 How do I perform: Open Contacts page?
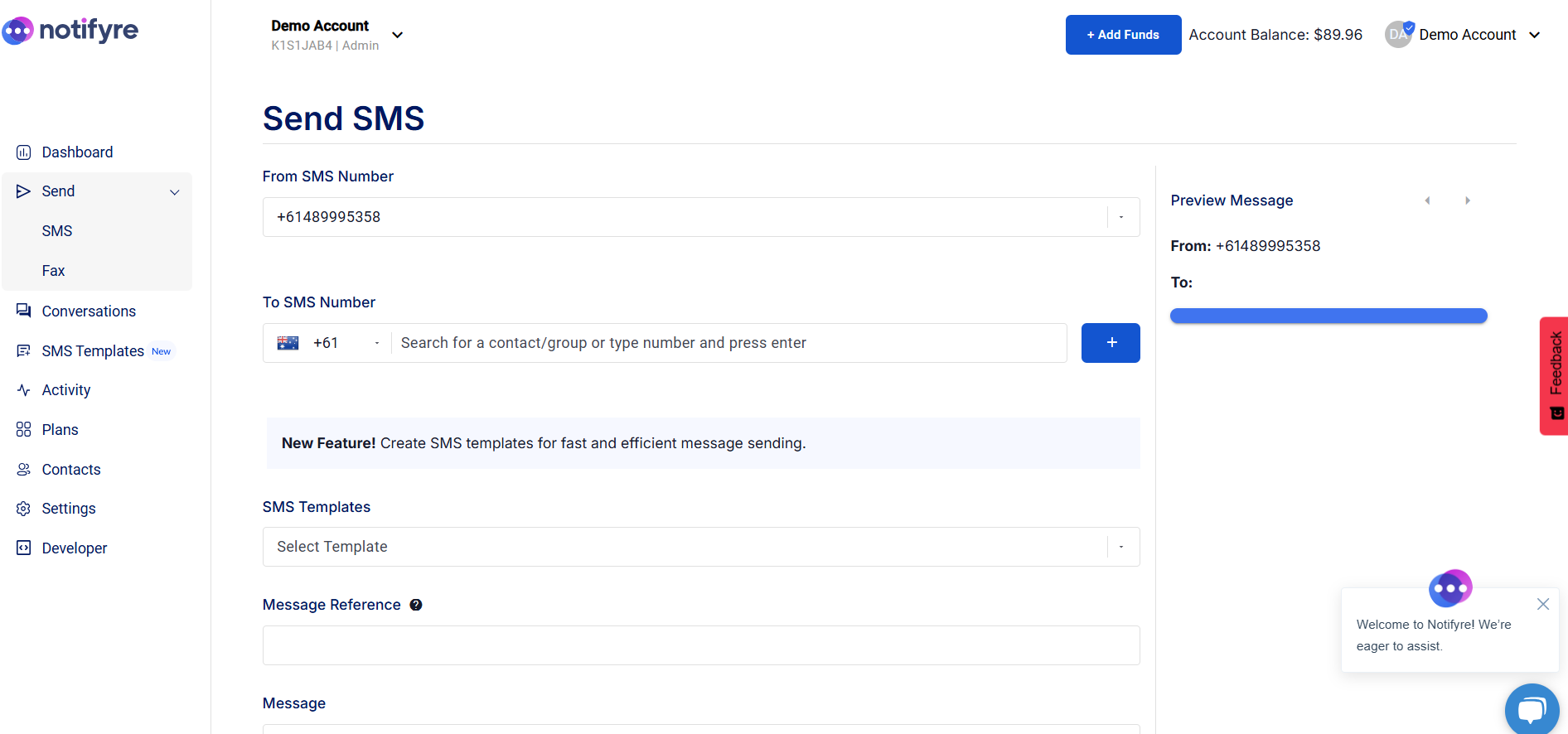71,470
